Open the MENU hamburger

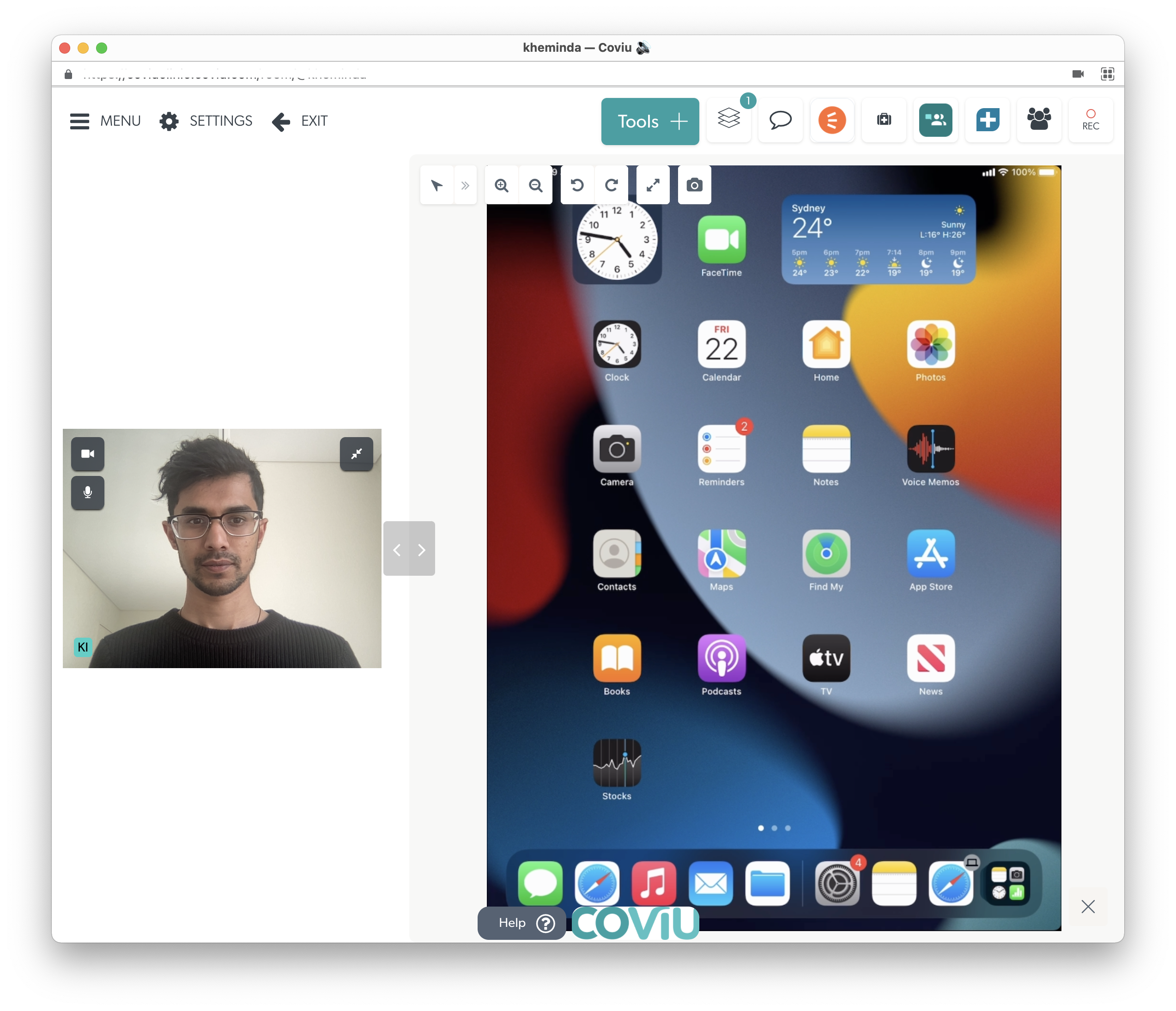click(x=105, y=121)
